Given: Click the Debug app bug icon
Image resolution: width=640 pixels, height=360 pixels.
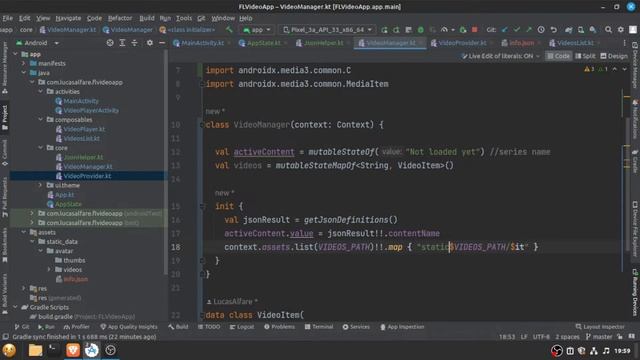Looking at the screenshot, I should [x=420, y=30].
